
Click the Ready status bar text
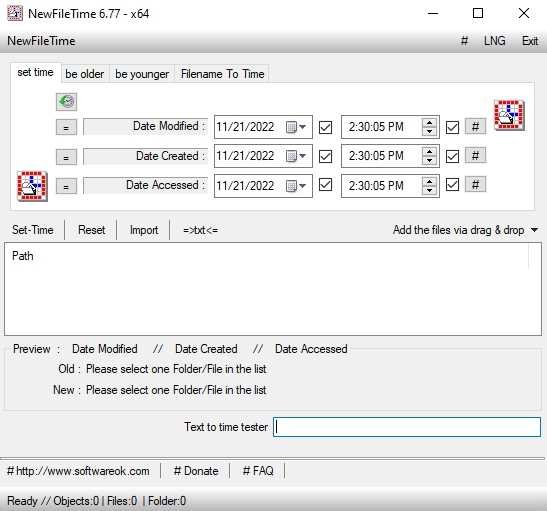[x=97, y=501]
